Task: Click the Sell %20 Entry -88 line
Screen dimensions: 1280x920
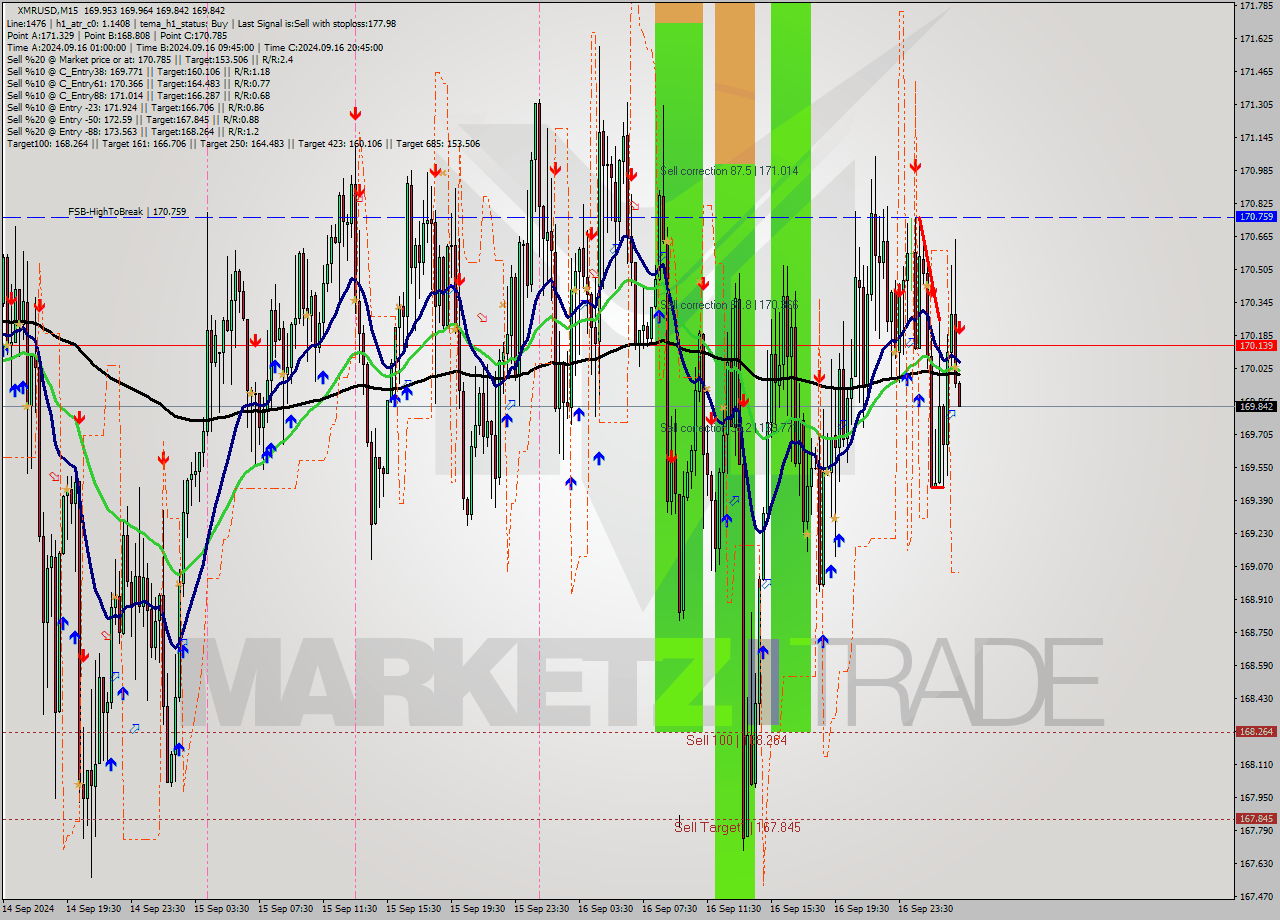Action: tap(133, 132)
